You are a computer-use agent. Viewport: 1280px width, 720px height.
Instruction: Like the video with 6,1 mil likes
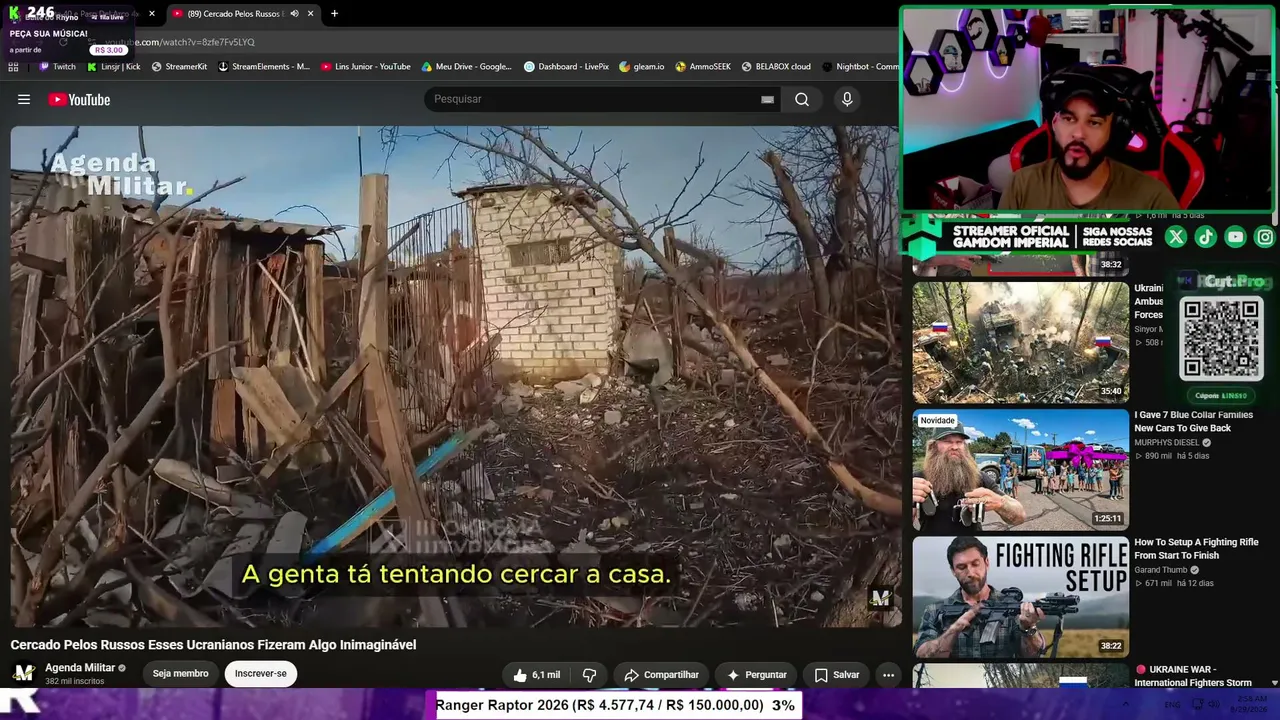click(x=536, y=675)
